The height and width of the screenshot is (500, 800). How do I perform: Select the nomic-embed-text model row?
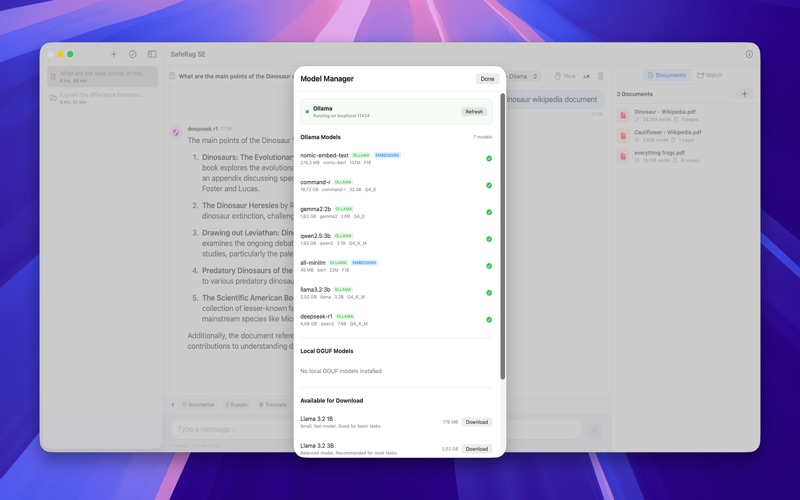(396, 159)
